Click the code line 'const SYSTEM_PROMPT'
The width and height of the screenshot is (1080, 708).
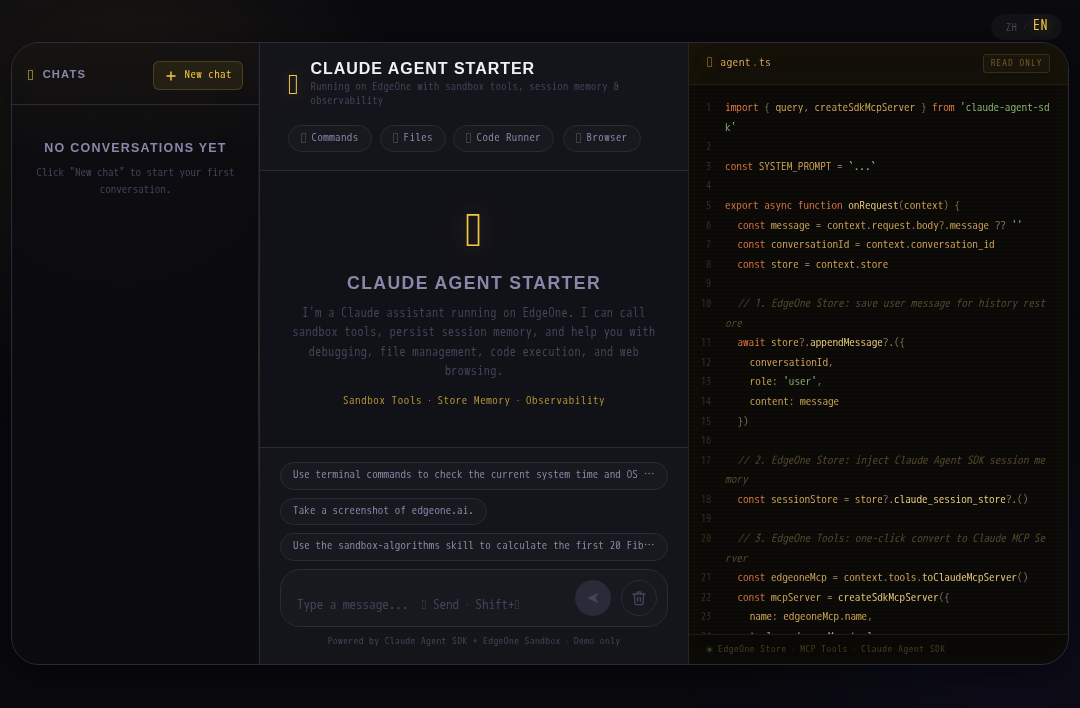(x=800, y=167)
